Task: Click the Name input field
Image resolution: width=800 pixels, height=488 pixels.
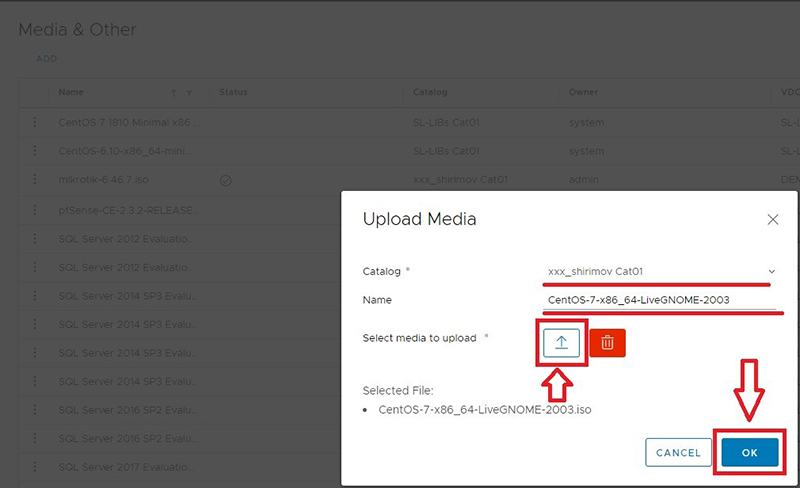Action: tap(661, 300)
